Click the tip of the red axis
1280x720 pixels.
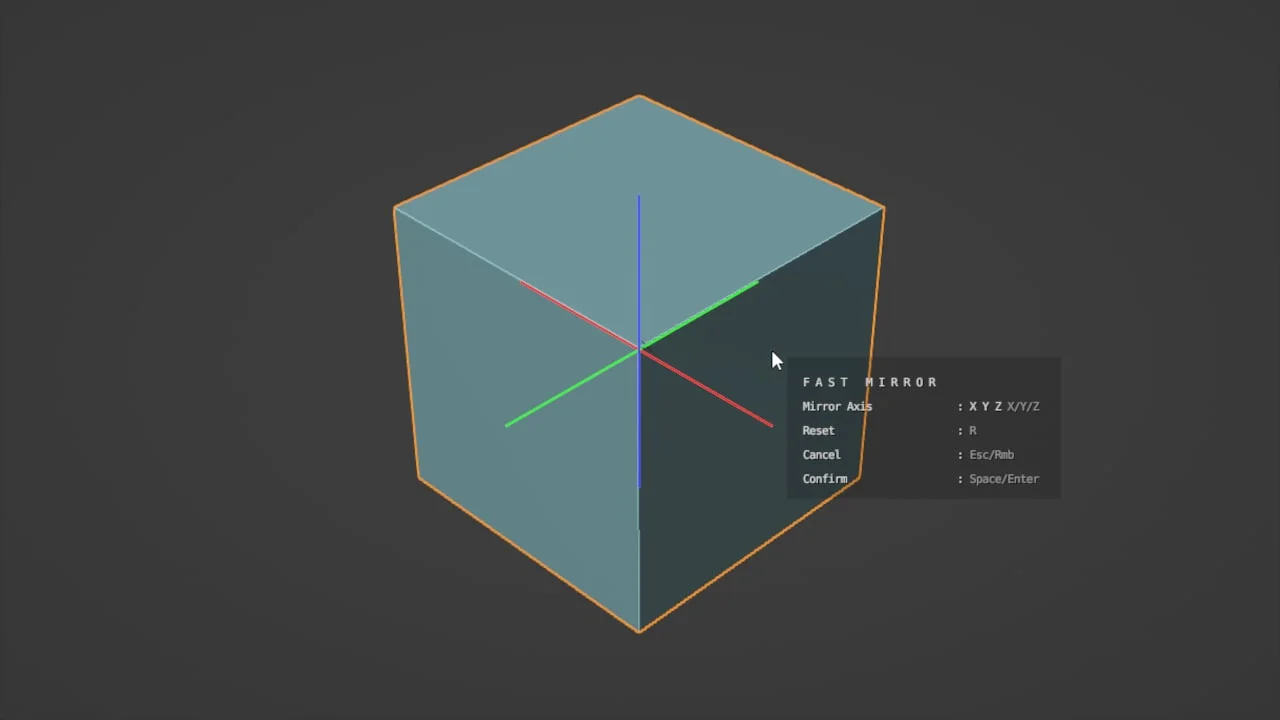pos(770,425)
